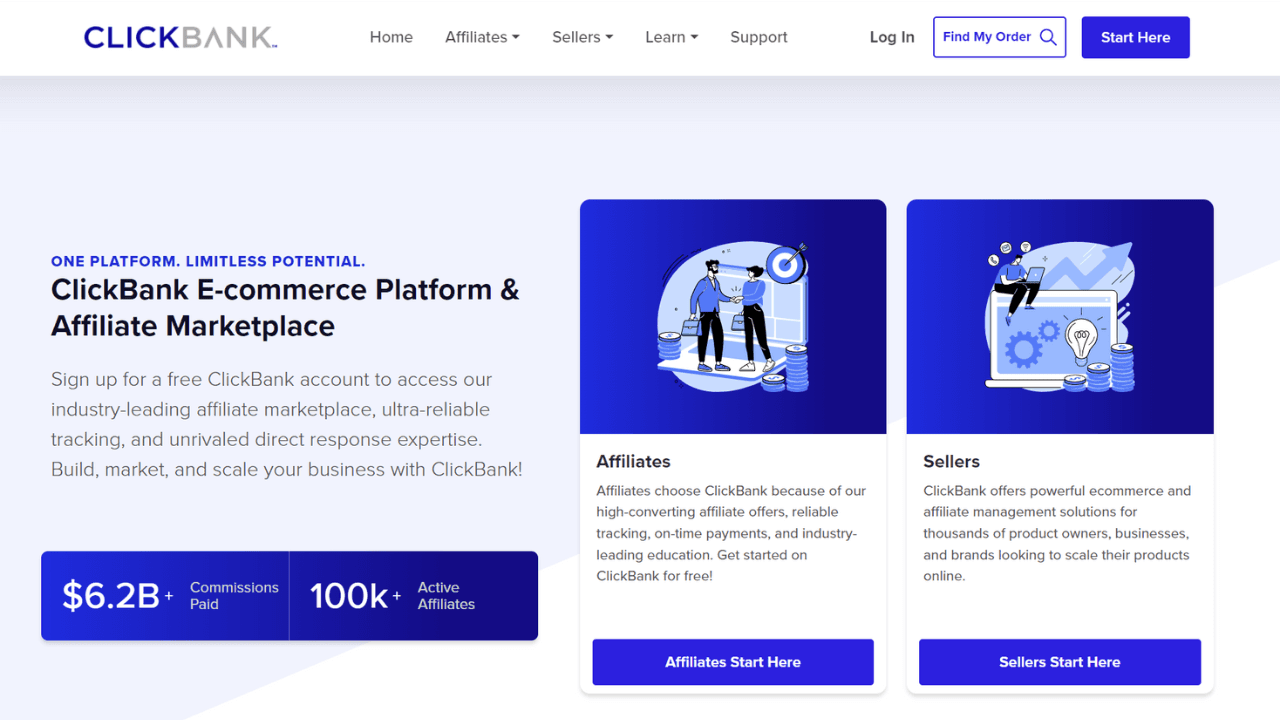Click the Affiliates card description text
Viewport: 1280px width, 720px height.
point(731,533)
